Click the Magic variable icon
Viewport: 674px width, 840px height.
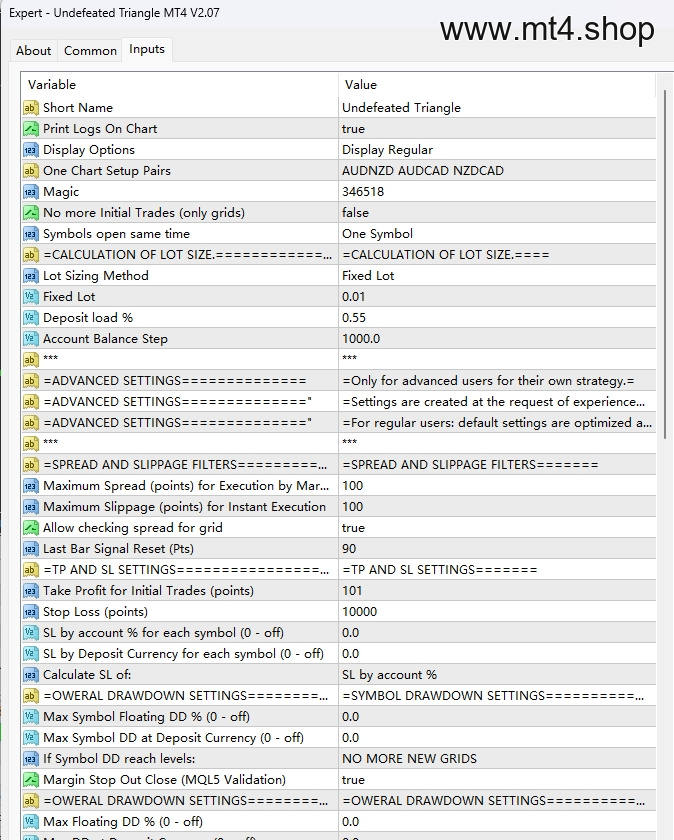(x=31, y=192)
